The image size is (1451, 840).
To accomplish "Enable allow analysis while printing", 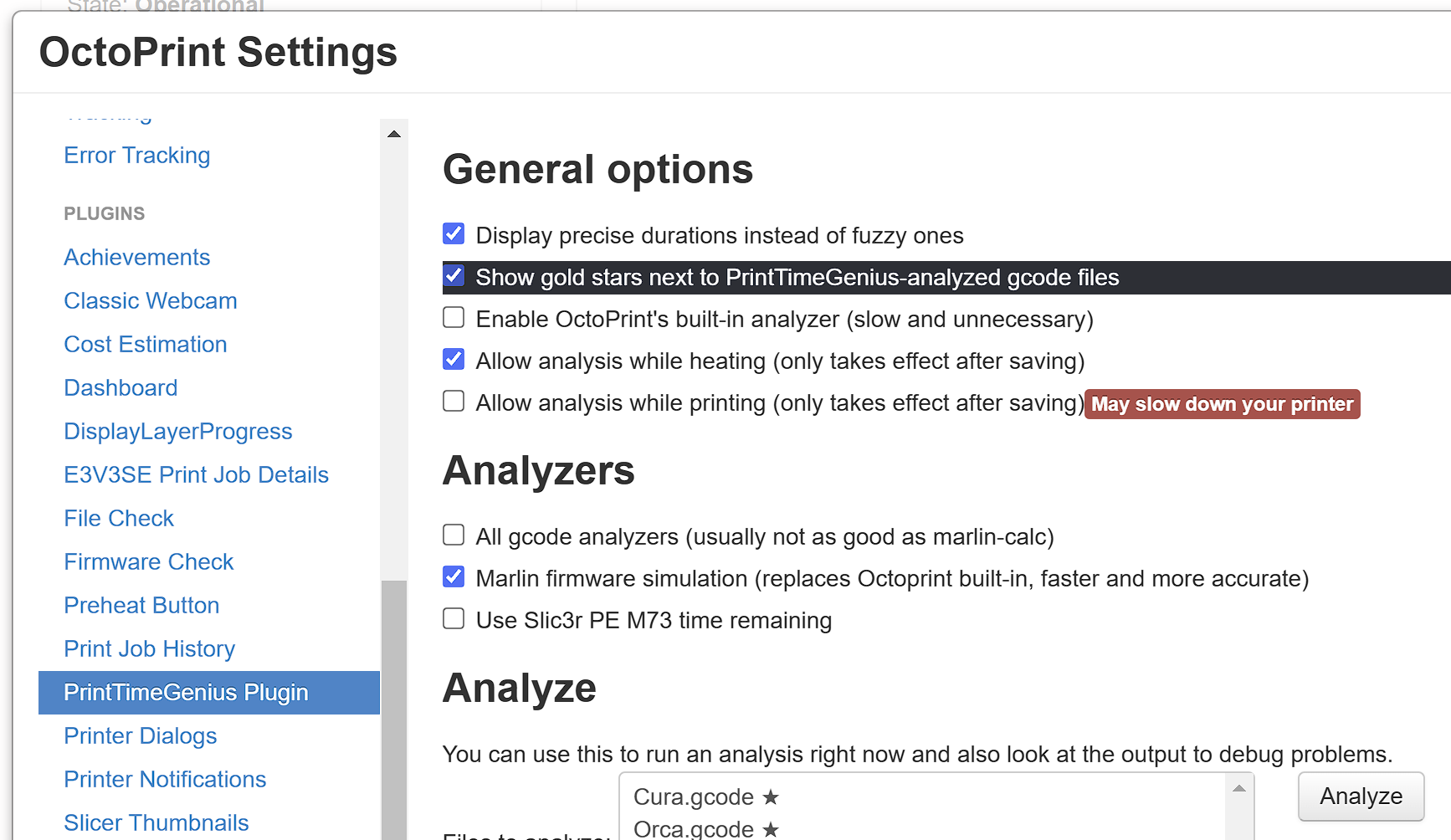I will click(454, 402).
